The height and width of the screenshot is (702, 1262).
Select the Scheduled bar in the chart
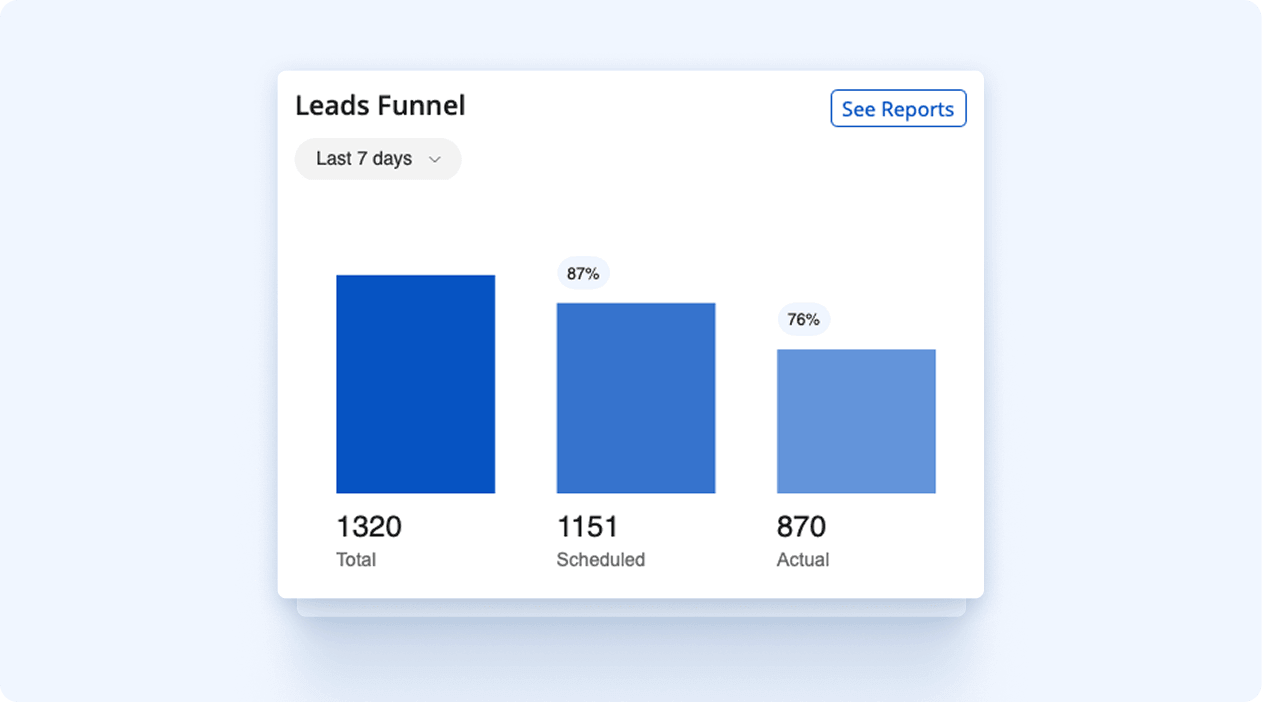tap(636, 398)
